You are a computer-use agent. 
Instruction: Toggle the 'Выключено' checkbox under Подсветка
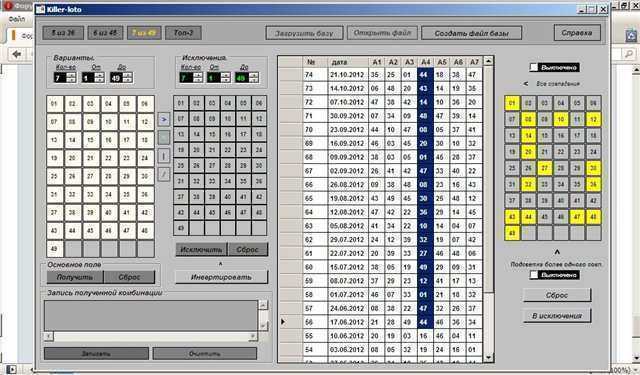(533, 275)
